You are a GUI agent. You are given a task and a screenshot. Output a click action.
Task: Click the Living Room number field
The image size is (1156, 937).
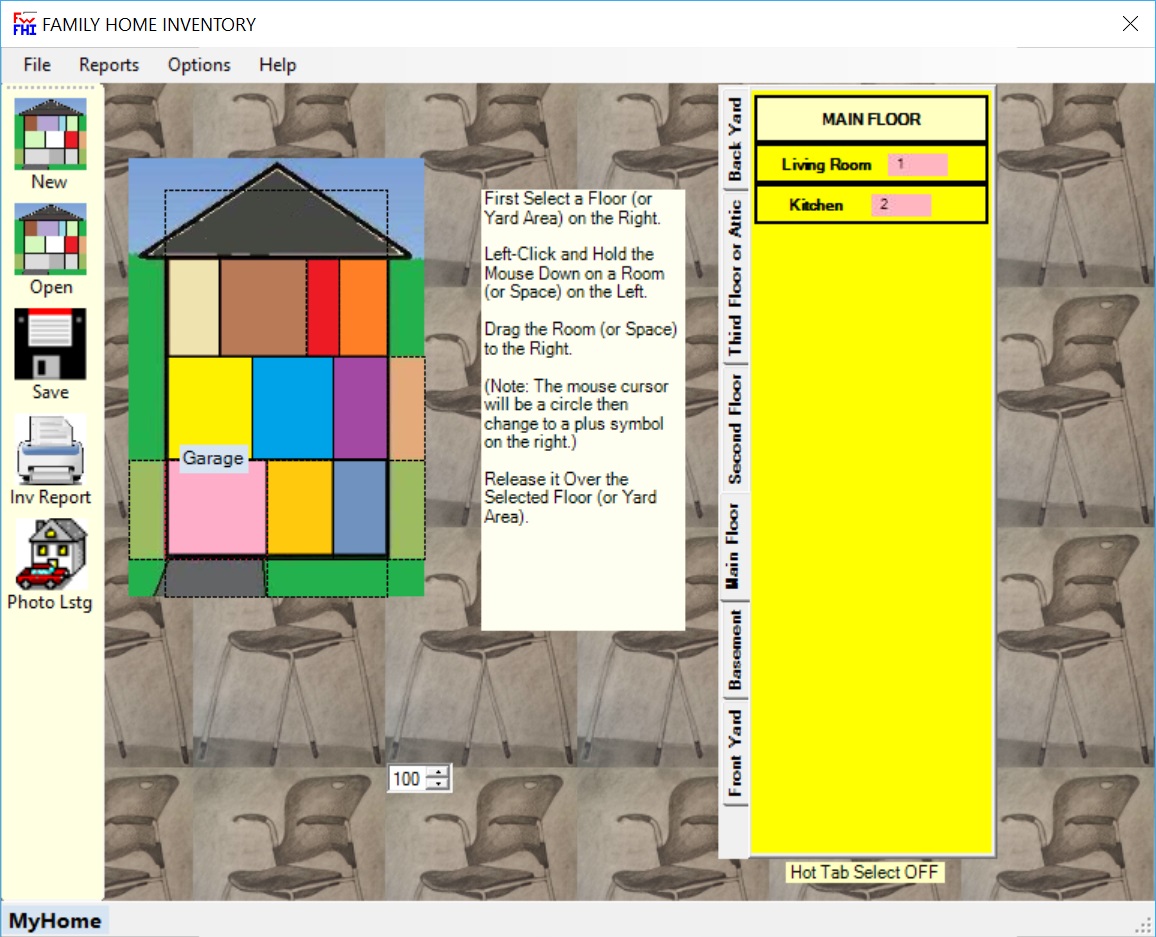[x=917, y=164]
